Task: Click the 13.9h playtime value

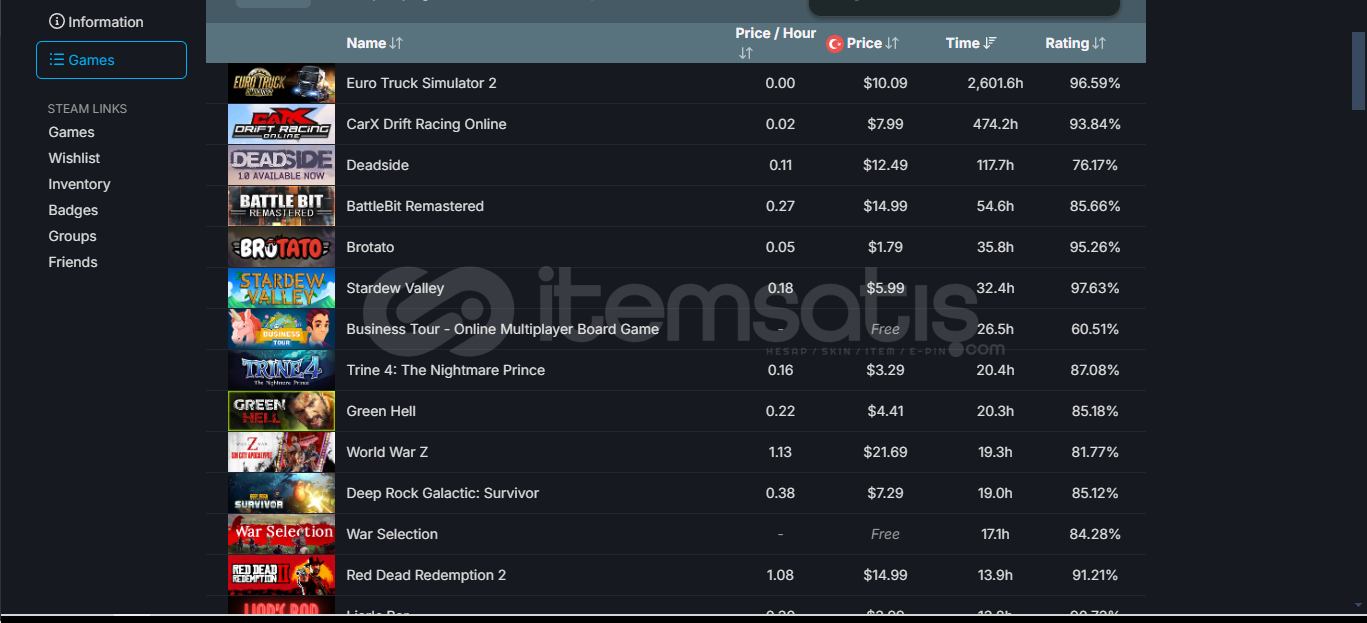Action: click(x=995, y=575)
